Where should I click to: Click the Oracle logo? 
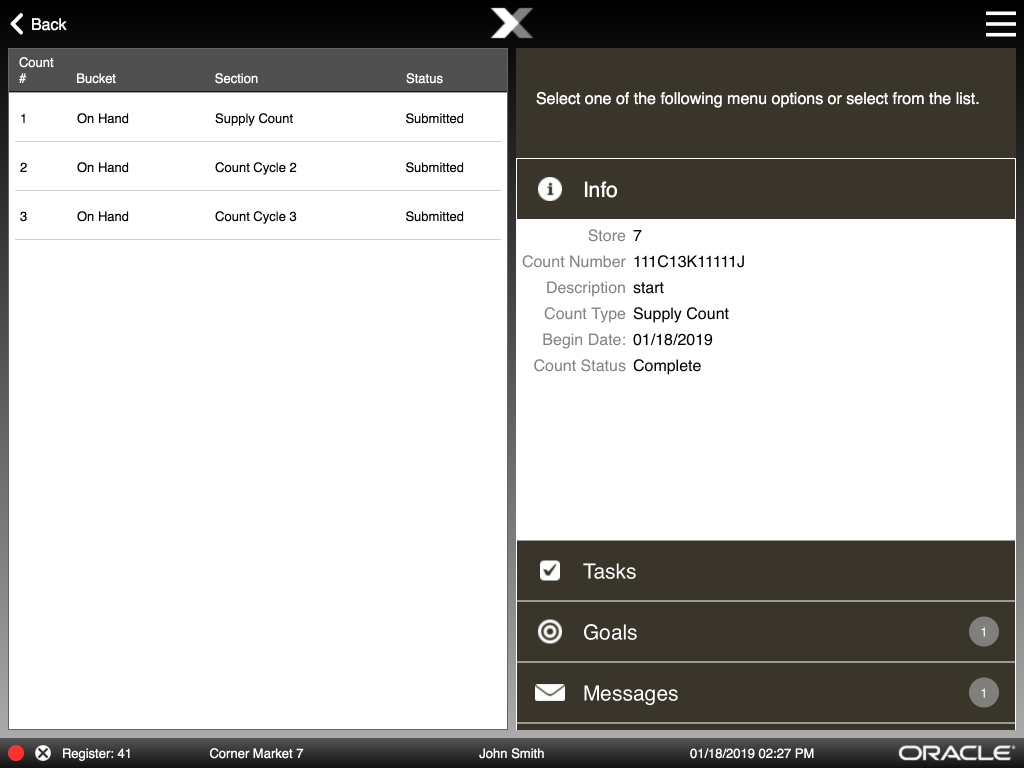(957, 753)
